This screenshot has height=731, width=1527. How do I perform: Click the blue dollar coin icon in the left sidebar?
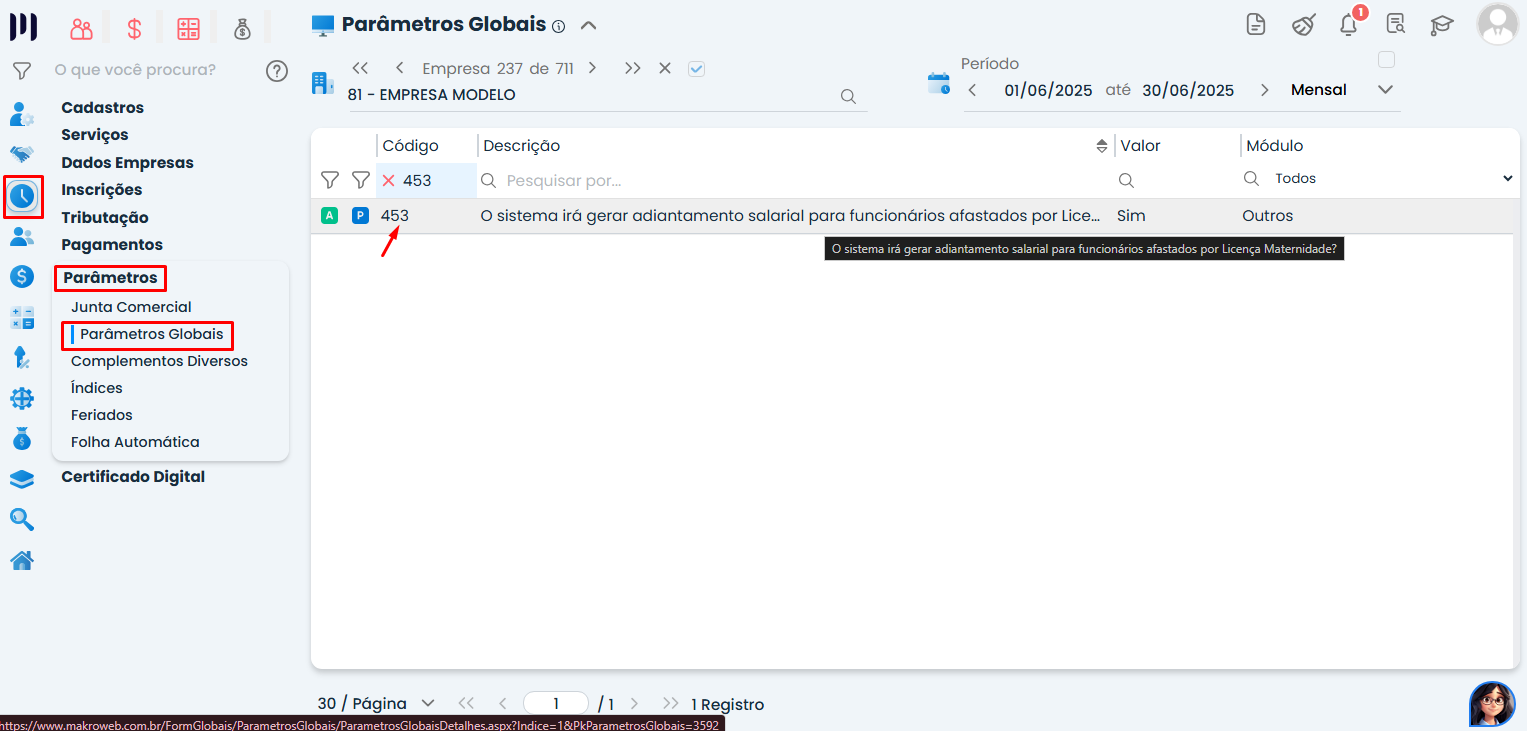coord(22,277)
